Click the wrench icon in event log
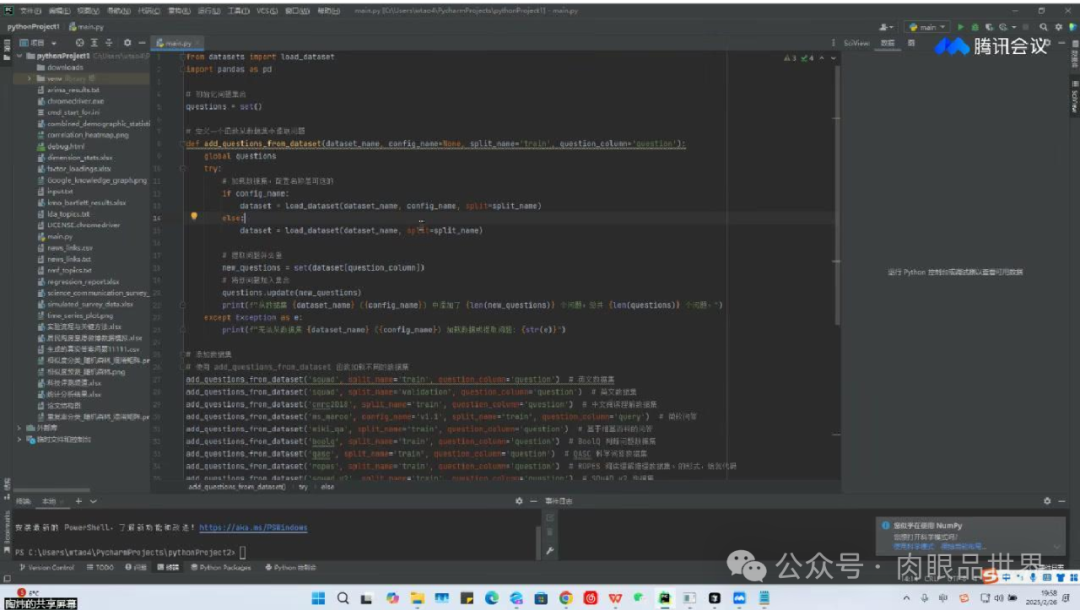The image size is (1080, 610). point(550,551)
